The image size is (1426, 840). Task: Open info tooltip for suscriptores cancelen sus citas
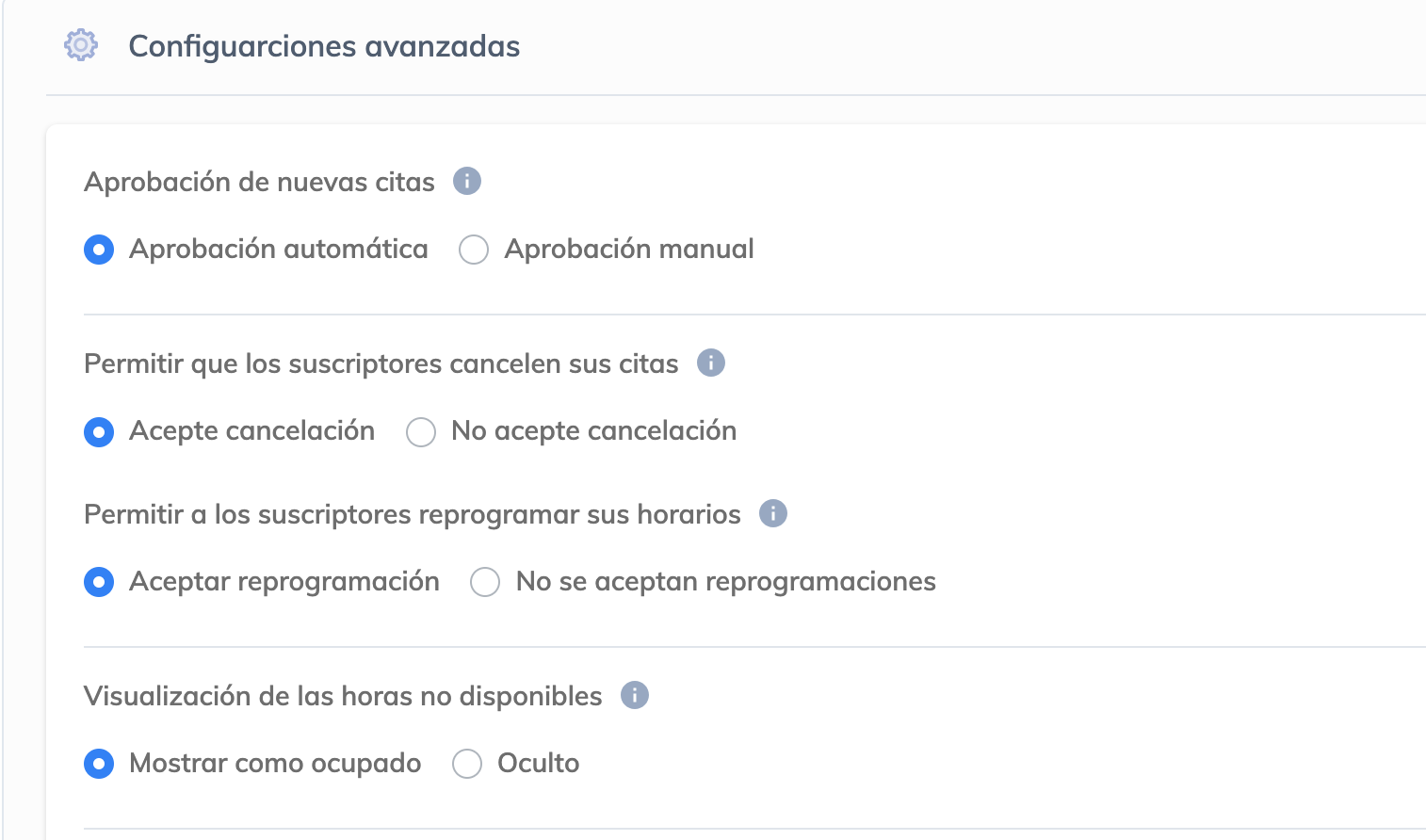pyautogui.click(x=711, y=363)
